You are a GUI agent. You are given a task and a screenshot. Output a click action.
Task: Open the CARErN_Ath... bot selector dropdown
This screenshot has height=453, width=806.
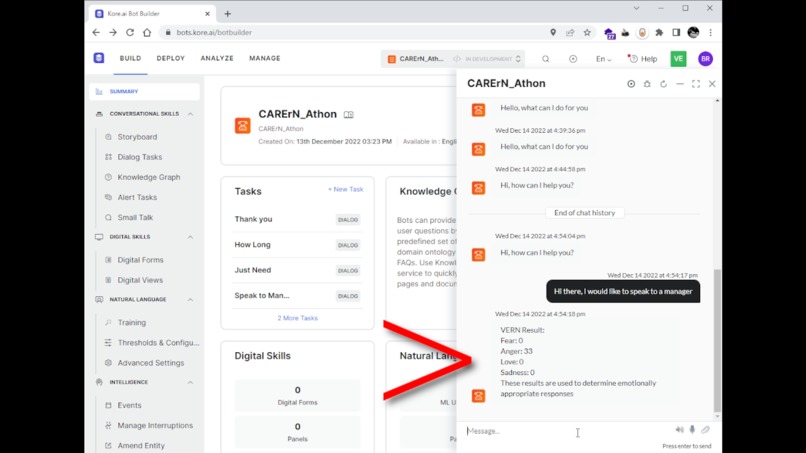point(453,59)
